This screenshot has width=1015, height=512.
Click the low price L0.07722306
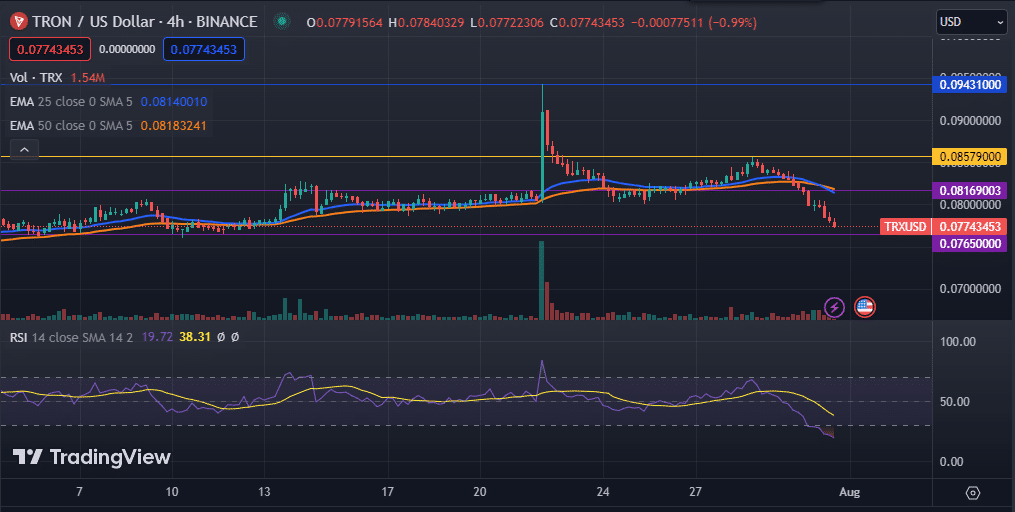pos(506,23)
